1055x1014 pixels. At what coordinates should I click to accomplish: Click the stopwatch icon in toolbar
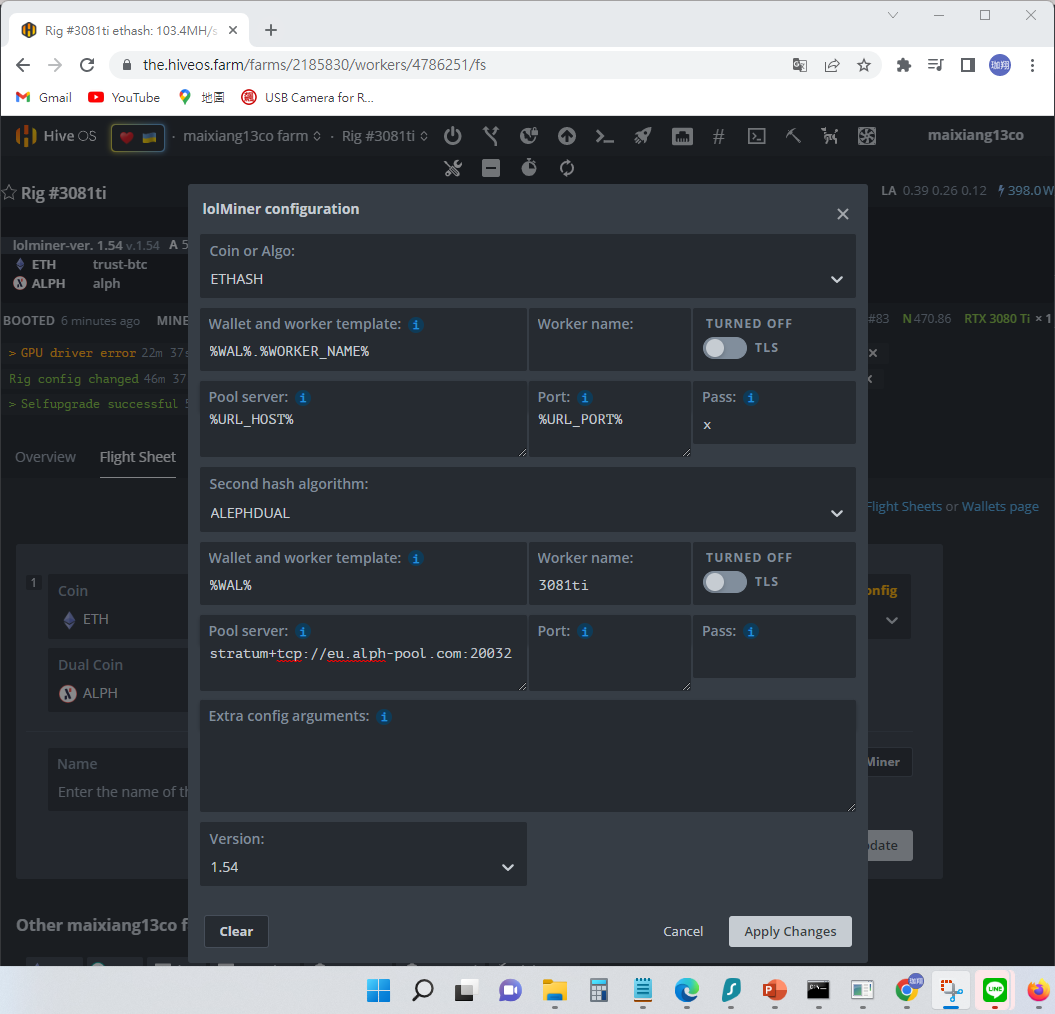[529, 167]
